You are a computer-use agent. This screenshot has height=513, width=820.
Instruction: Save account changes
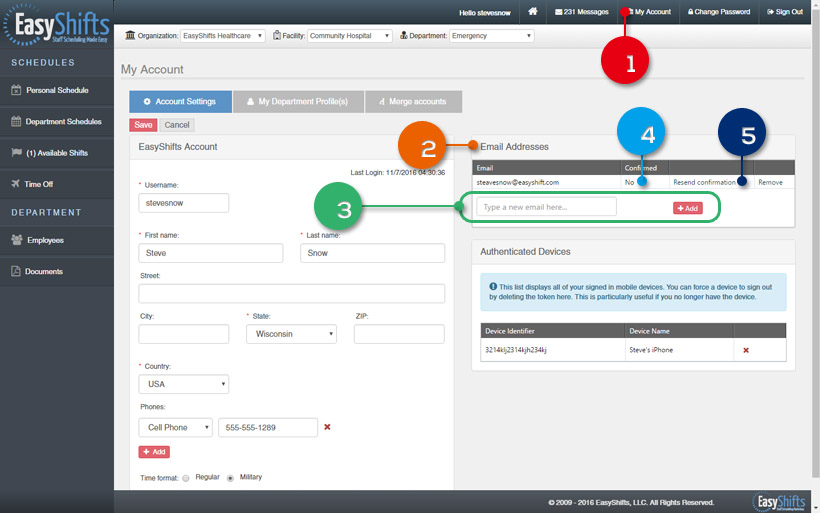pyautogui.click(x=143, y=125)
